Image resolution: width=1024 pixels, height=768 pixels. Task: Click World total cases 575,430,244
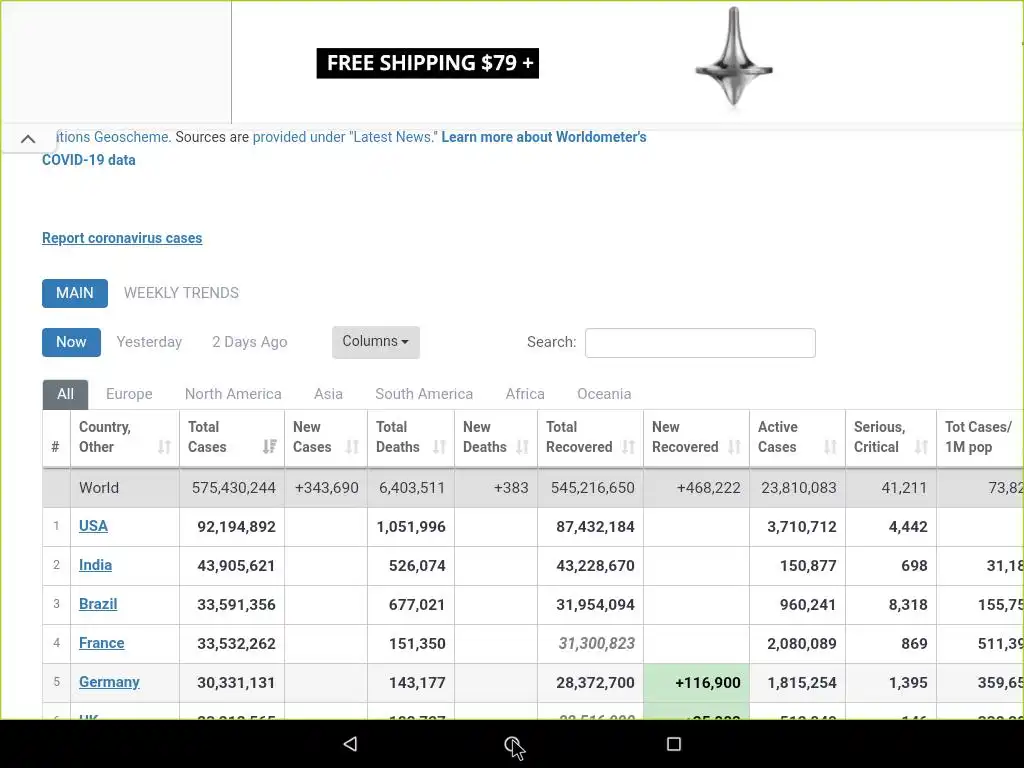[234, 488]
